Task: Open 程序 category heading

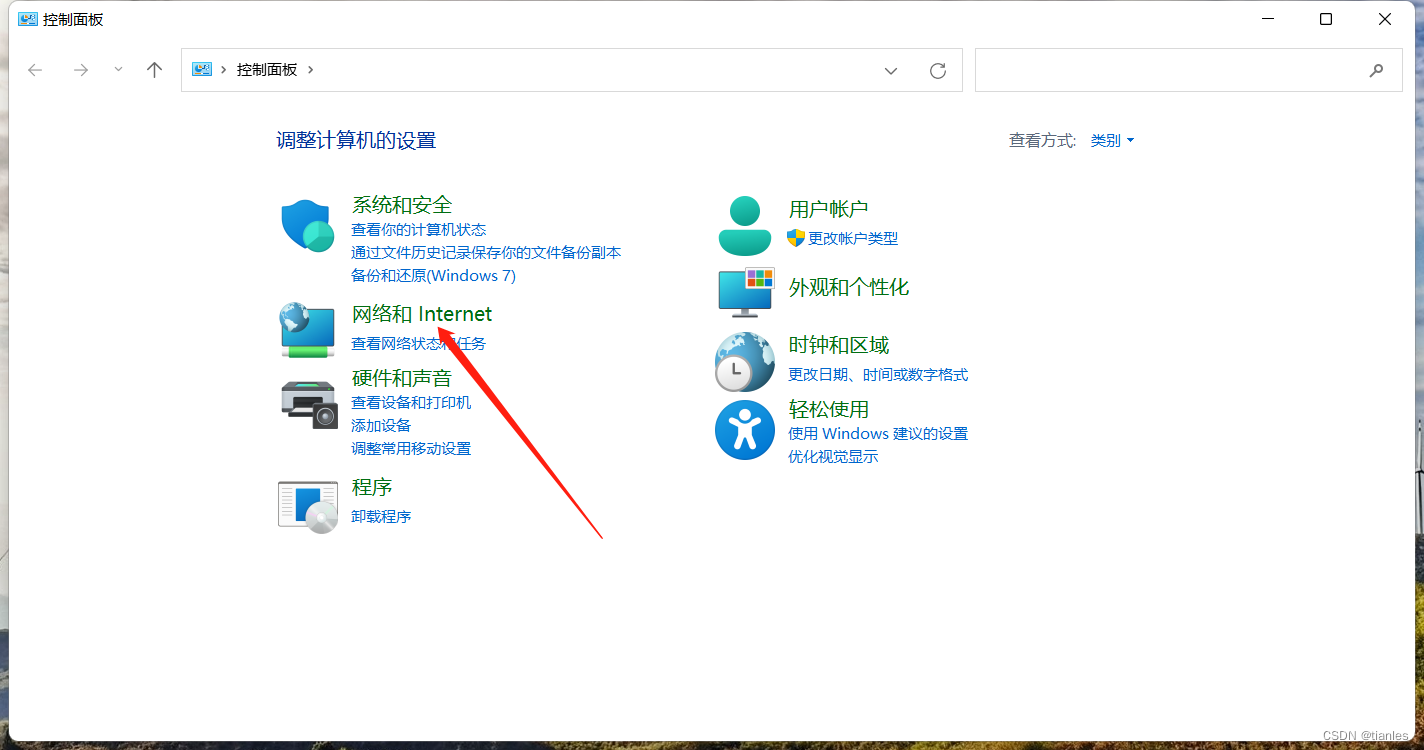Action: (372, 487)
